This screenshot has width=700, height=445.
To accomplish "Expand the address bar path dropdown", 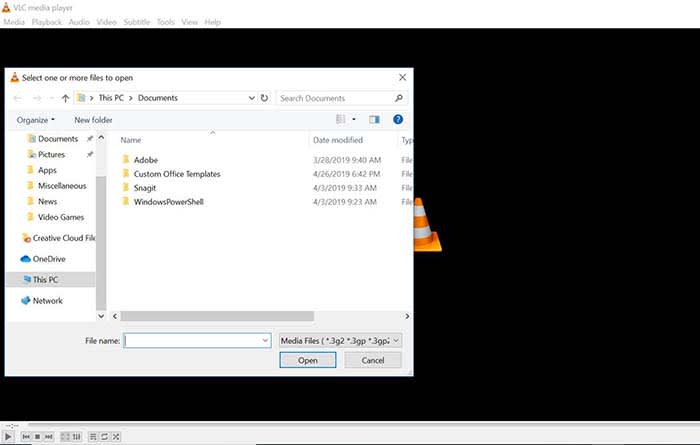I will [250, 98].
